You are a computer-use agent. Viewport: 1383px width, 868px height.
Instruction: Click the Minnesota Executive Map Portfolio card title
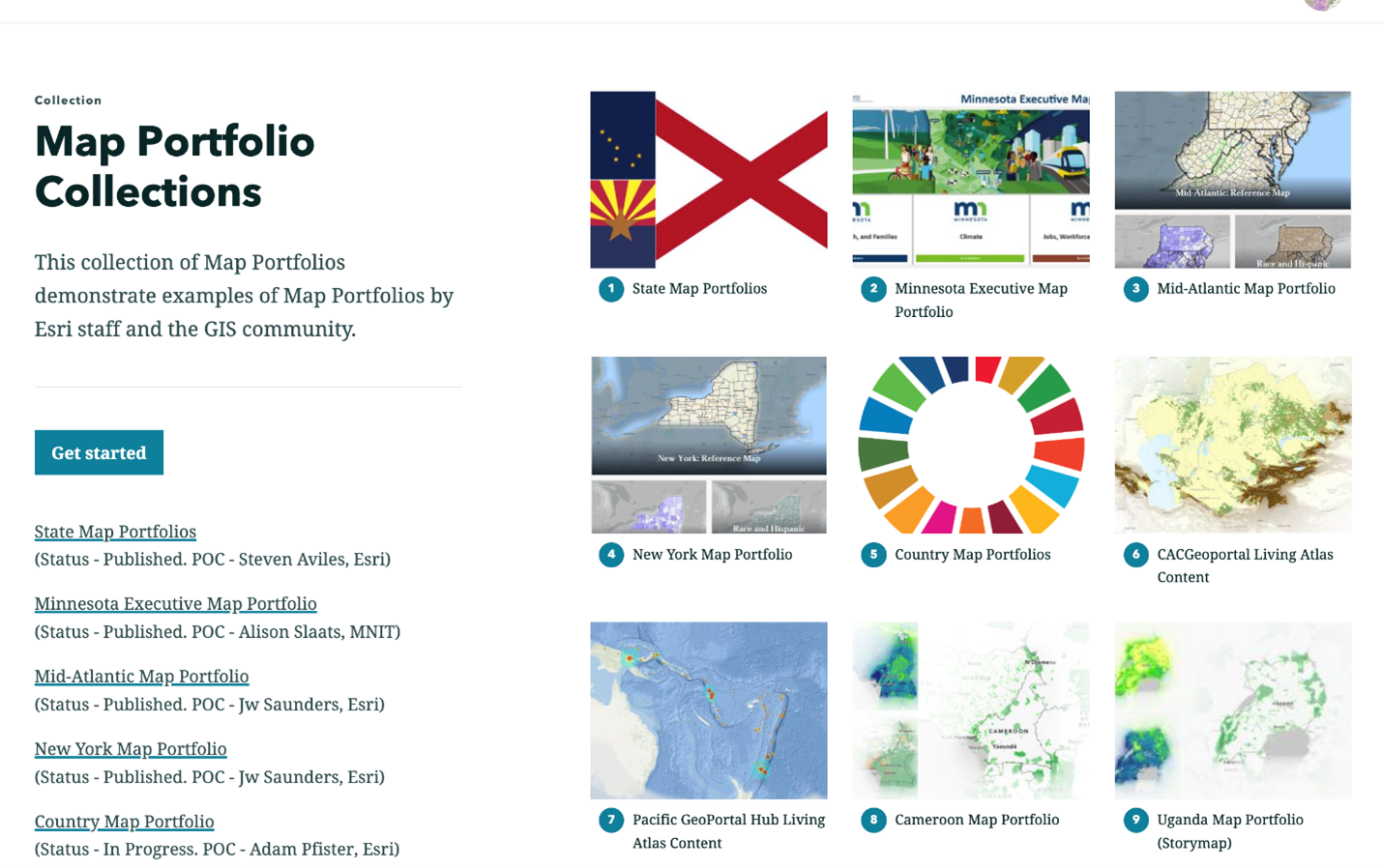[x=981, y=300]
